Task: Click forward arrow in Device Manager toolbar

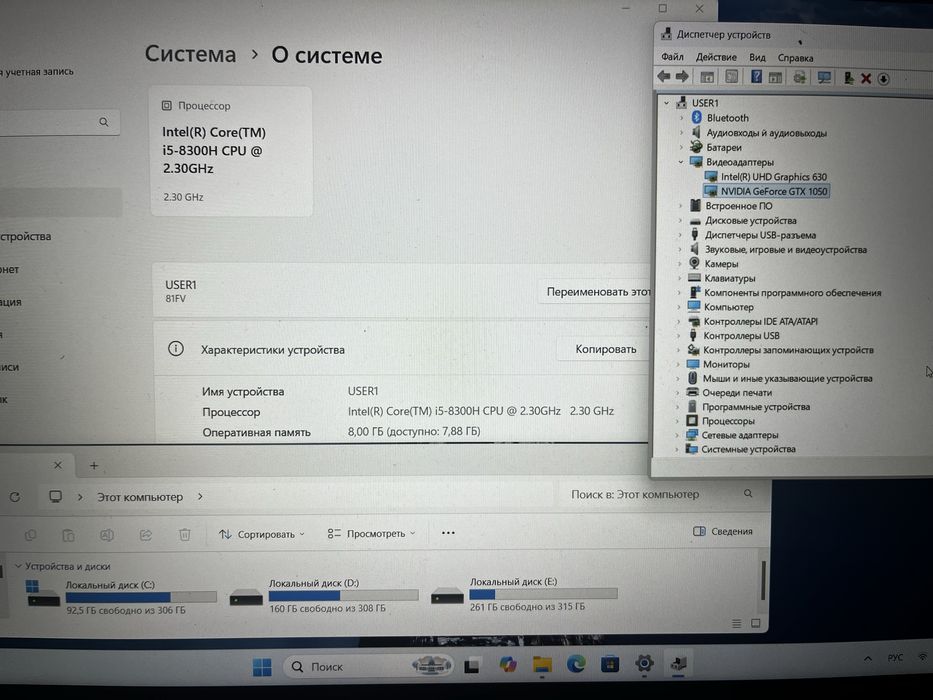Action: tap(682, 76)
